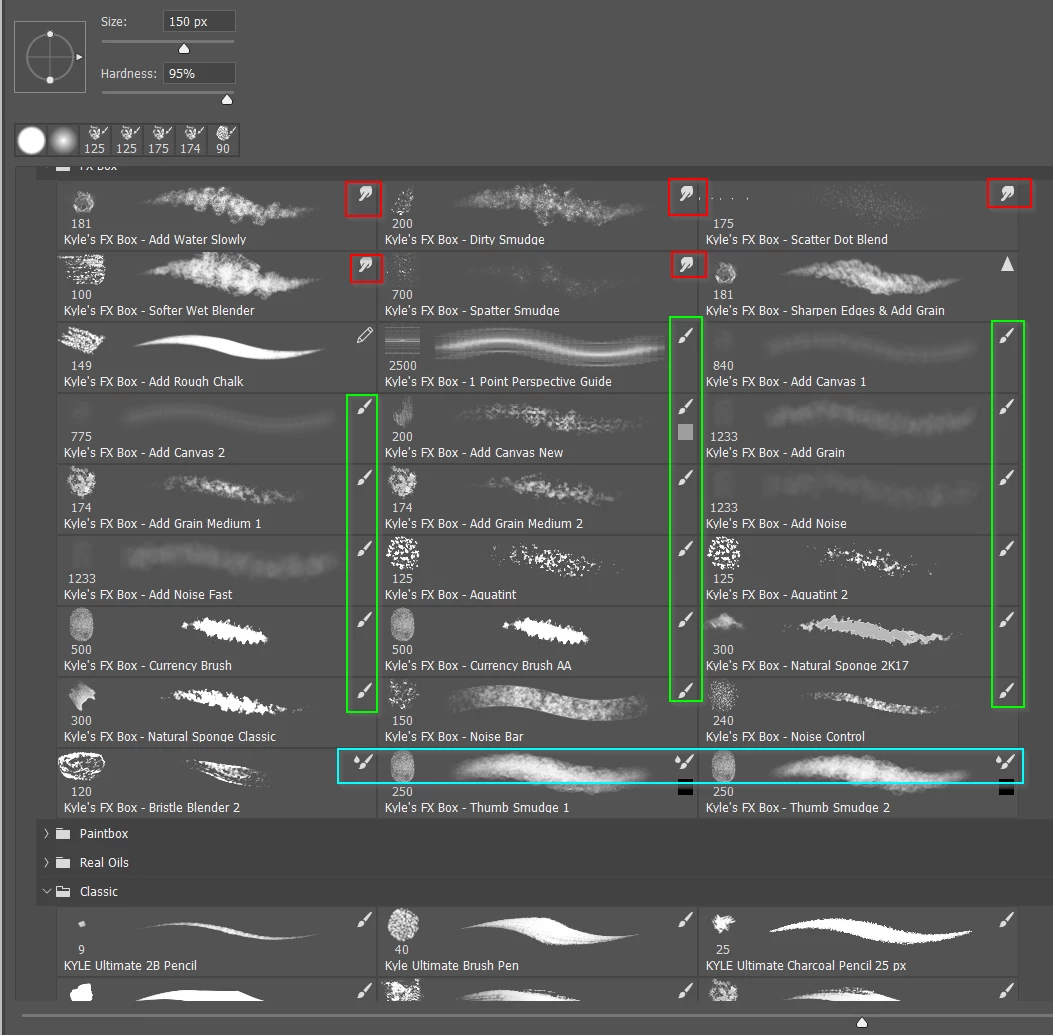Click the Hardness percentage field
This screenshot has width=1053, height=1035.
point(199,73)
